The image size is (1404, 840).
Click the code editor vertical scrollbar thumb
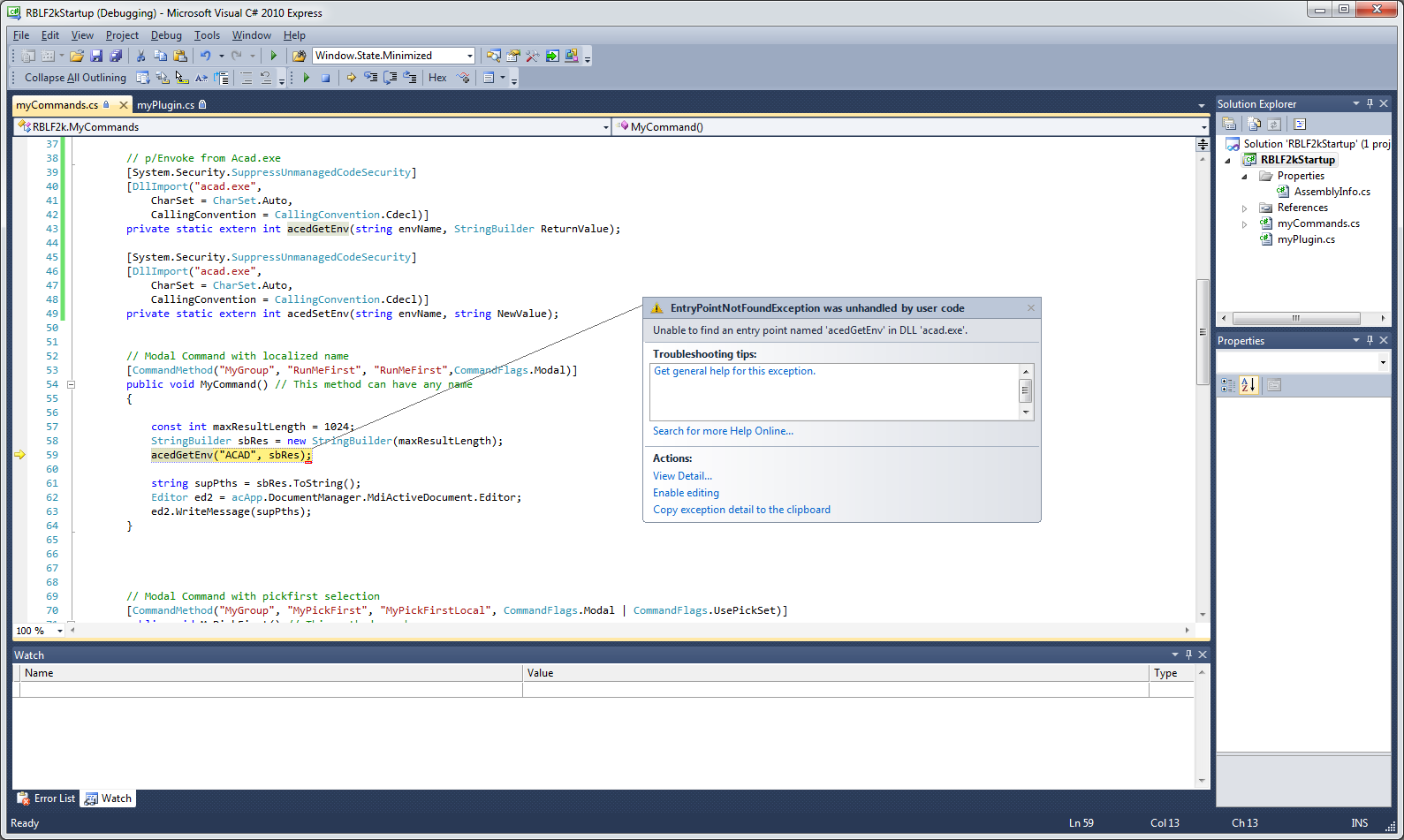(x=1203, y=331)
